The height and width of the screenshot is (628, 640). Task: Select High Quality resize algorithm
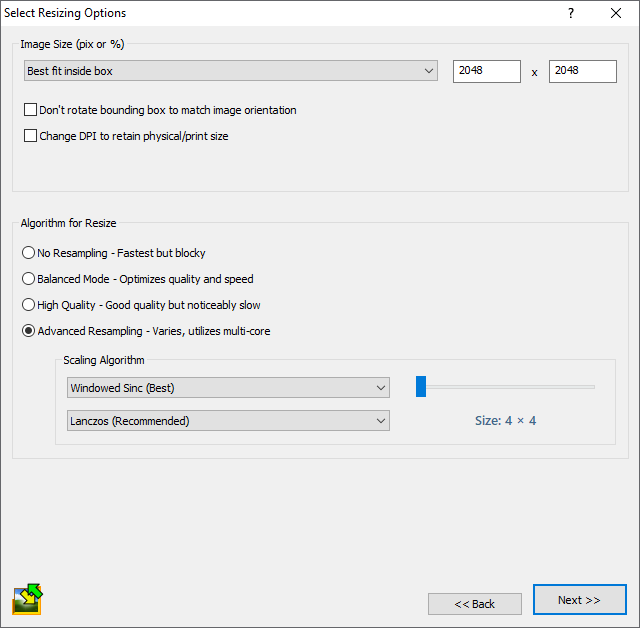pyautogui.click(x=29, y=305)
